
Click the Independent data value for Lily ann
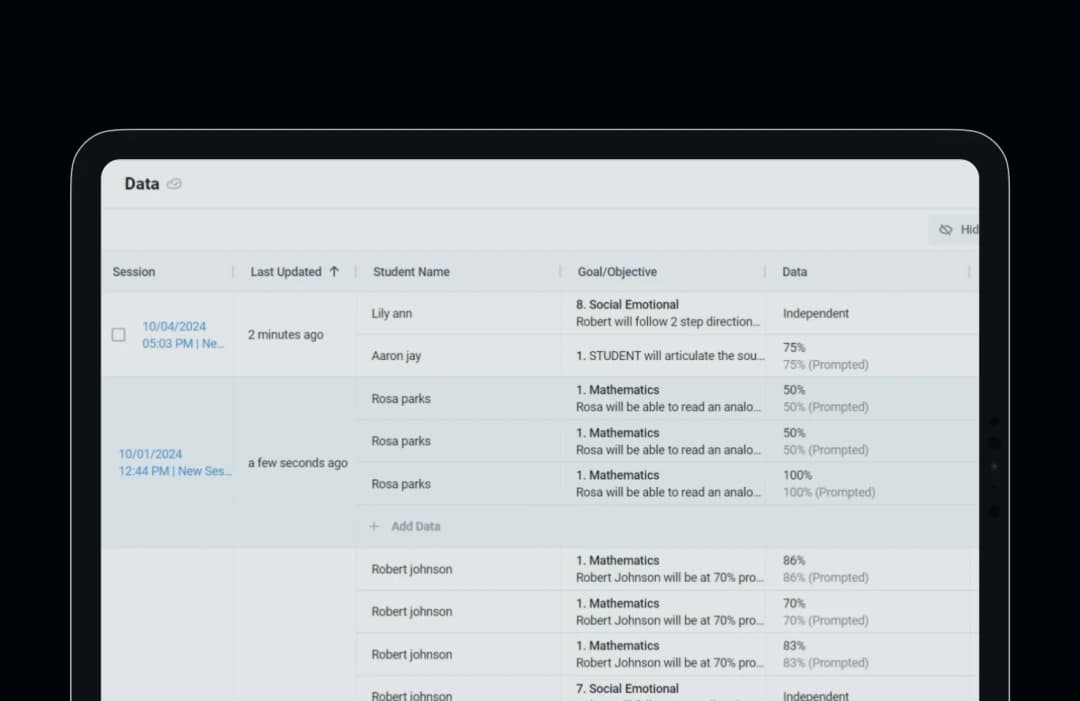(x=816, y=313)
